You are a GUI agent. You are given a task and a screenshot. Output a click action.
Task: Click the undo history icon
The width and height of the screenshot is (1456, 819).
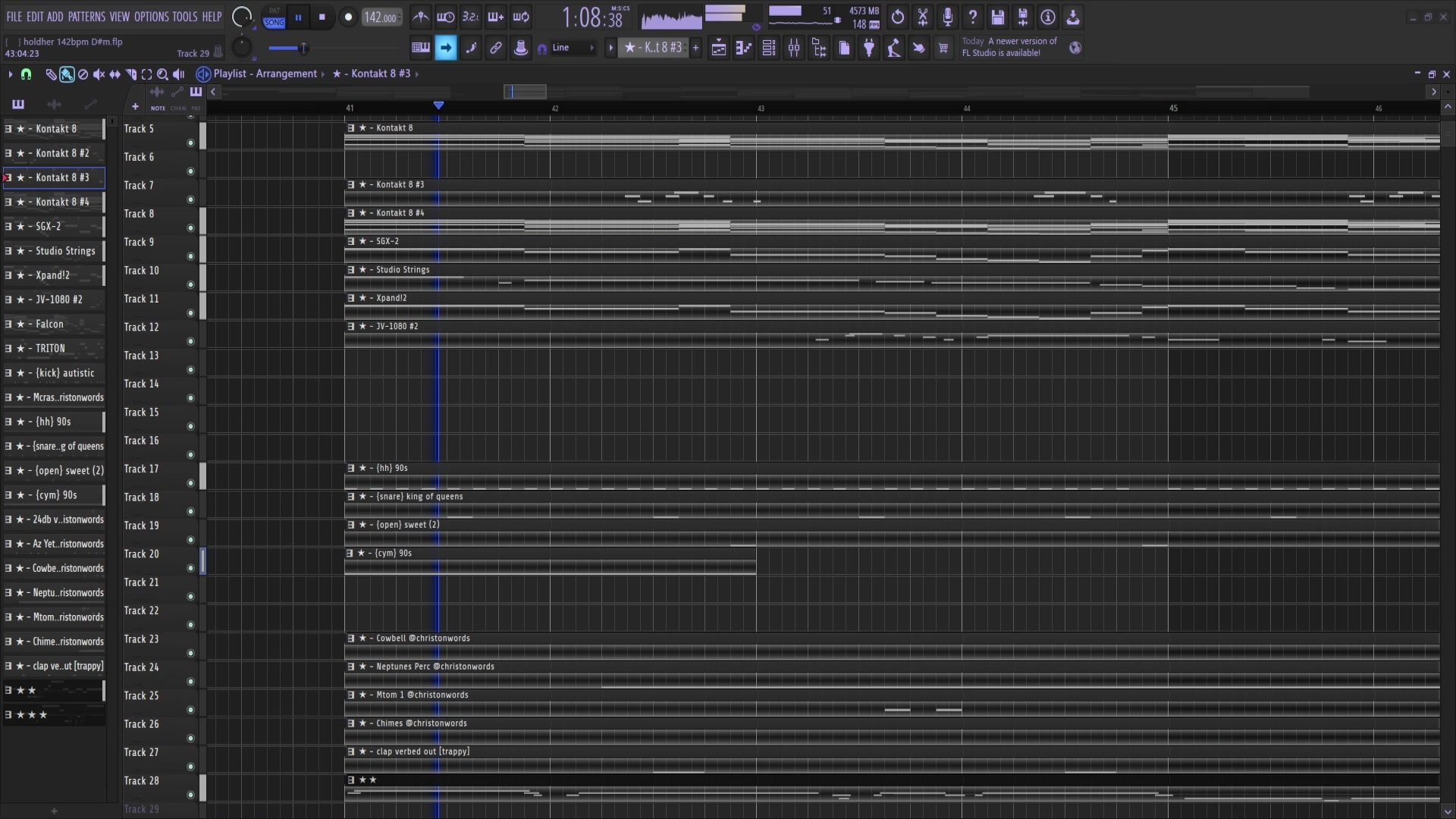click(897, 17)
